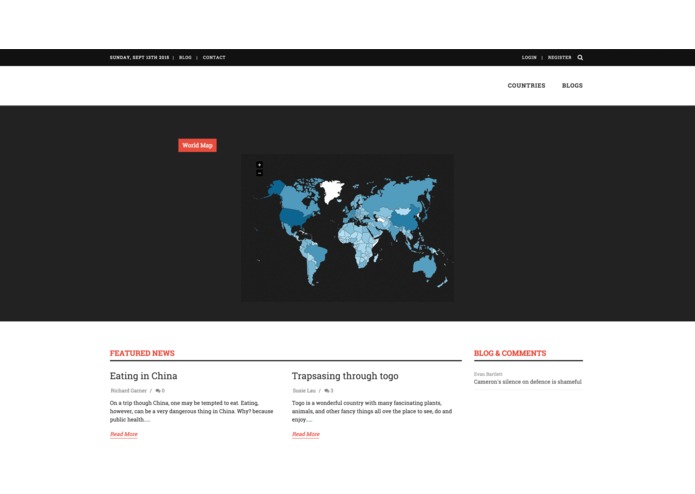695x494 pixels.
Task: Click the red World Map button
Action: point(197,145)
